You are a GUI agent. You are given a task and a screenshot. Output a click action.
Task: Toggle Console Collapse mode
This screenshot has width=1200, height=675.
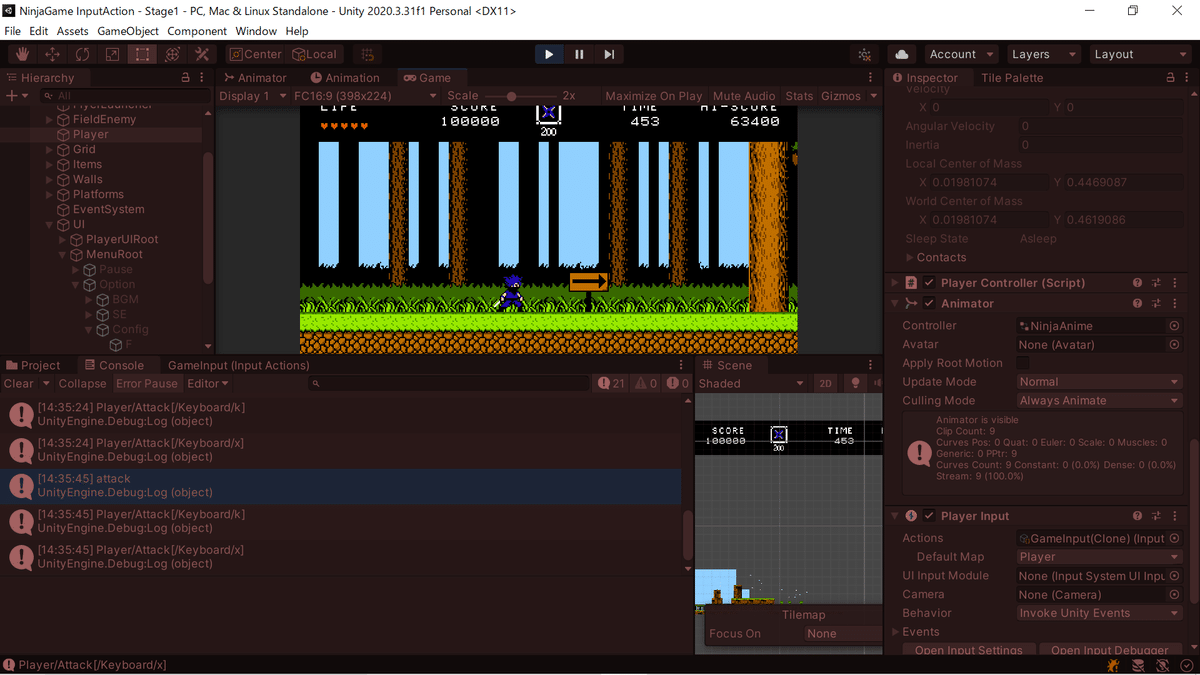82,384
